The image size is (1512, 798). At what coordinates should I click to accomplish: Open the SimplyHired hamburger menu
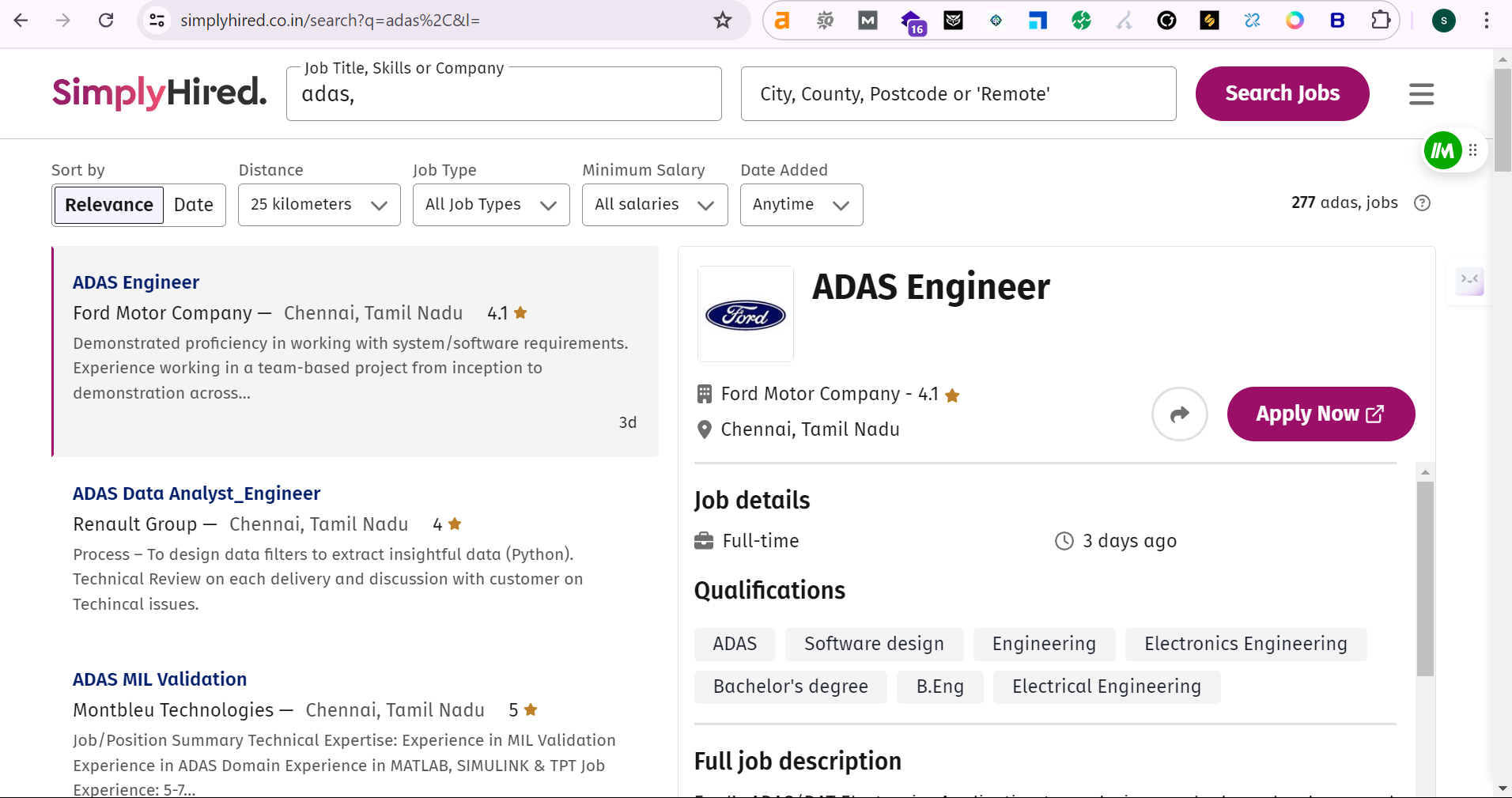tap(1421, 93)
